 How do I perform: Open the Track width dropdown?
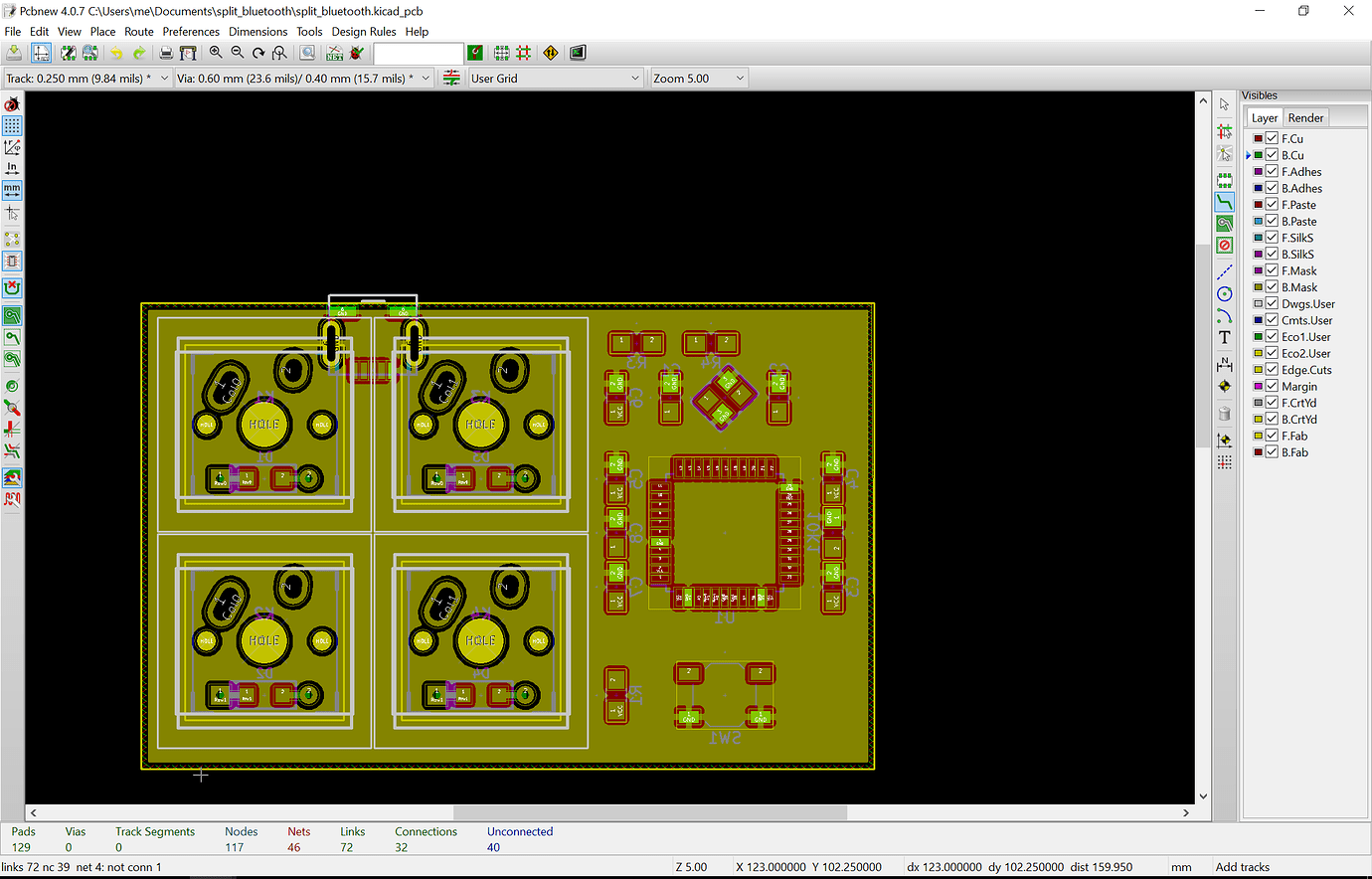(164, 78)
